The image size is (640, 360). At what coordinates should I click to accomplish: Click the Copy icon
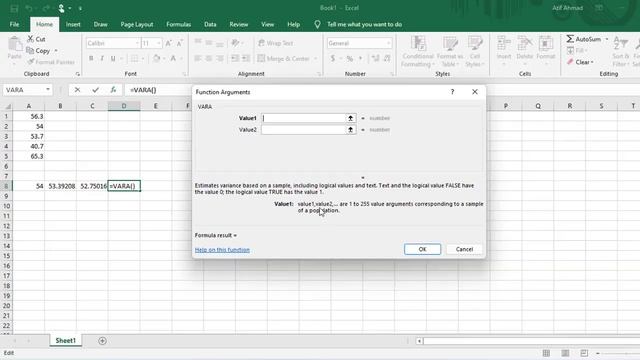(x=30, y=51)
